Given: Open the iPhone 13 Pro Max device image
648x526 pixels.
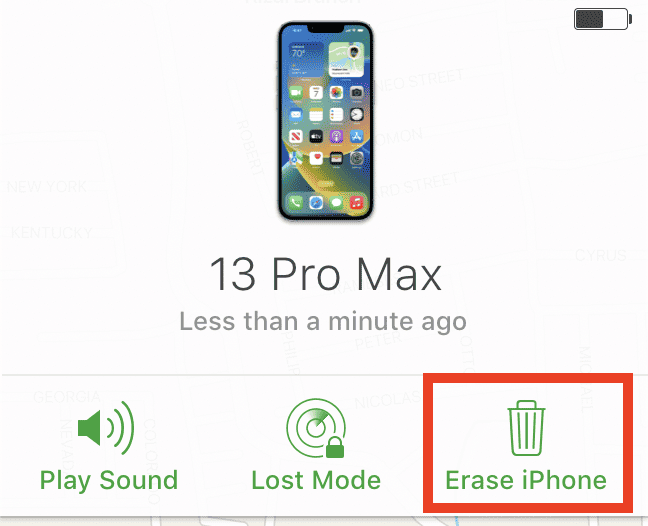Looking at the screenshot, I should tap(326, 121).
